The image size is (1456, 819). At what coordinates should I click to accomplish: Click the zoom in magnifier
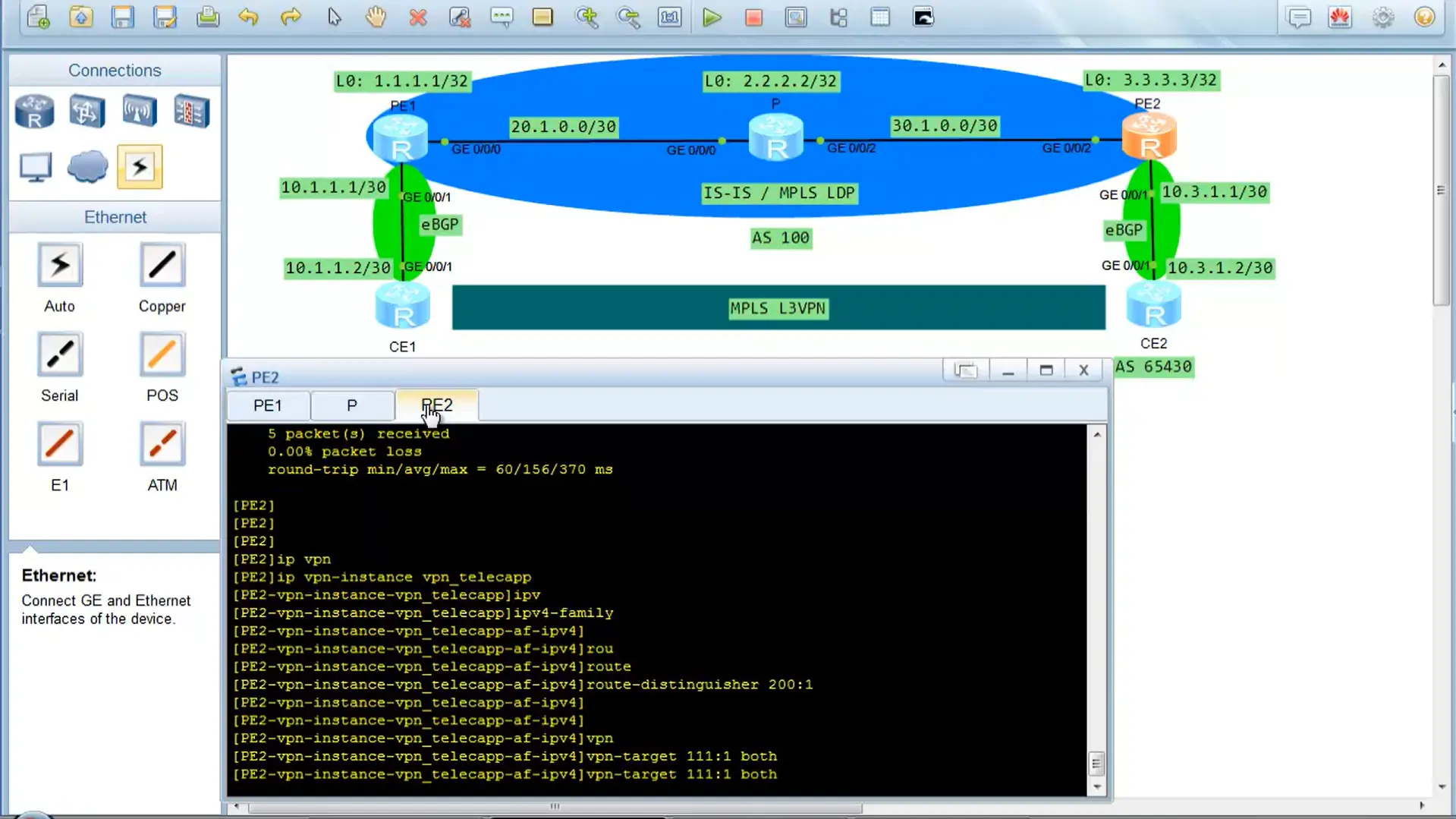(586, 17)
